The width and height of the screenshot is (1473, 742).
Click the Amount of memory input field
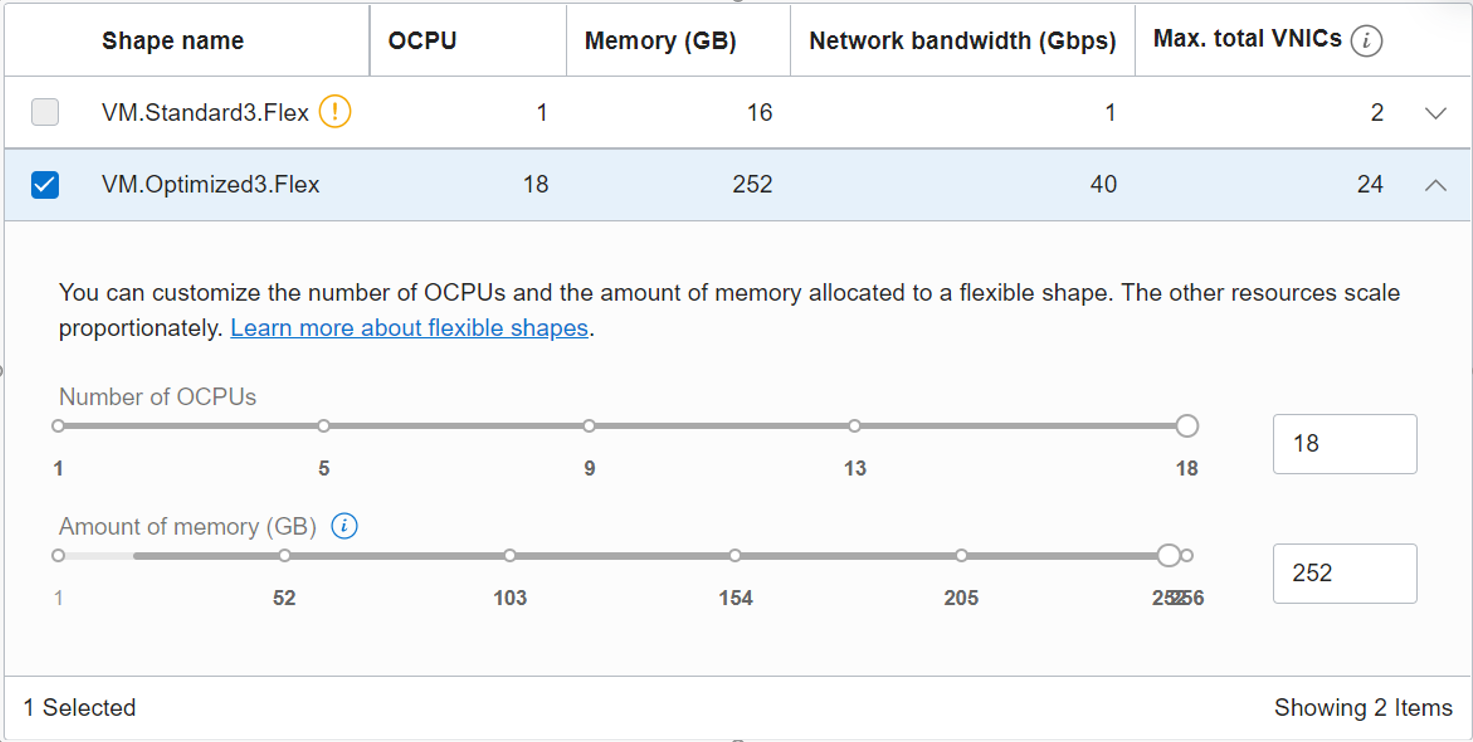coord(1344,573)
